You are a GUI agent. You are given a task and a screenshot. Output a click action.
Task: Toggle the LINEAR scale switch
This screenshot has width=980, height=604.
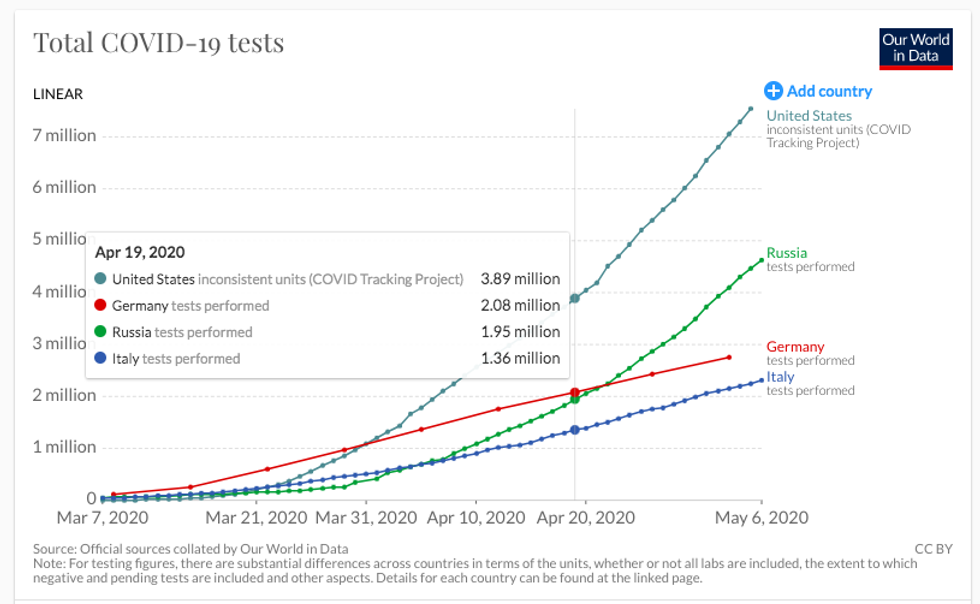coord(58,94)
